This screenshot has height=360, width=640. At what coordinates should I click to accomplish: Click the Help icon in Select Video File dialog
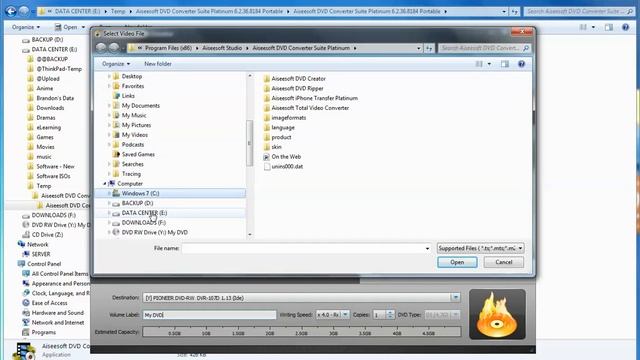coord(521,64)
